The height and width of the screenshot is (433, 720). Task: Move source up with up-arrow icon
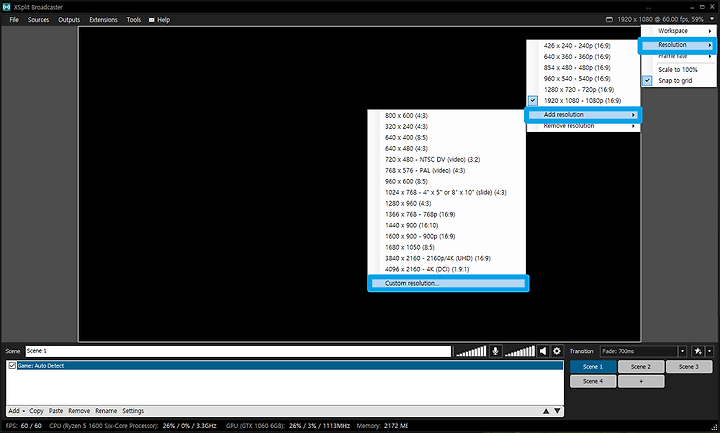546,411
